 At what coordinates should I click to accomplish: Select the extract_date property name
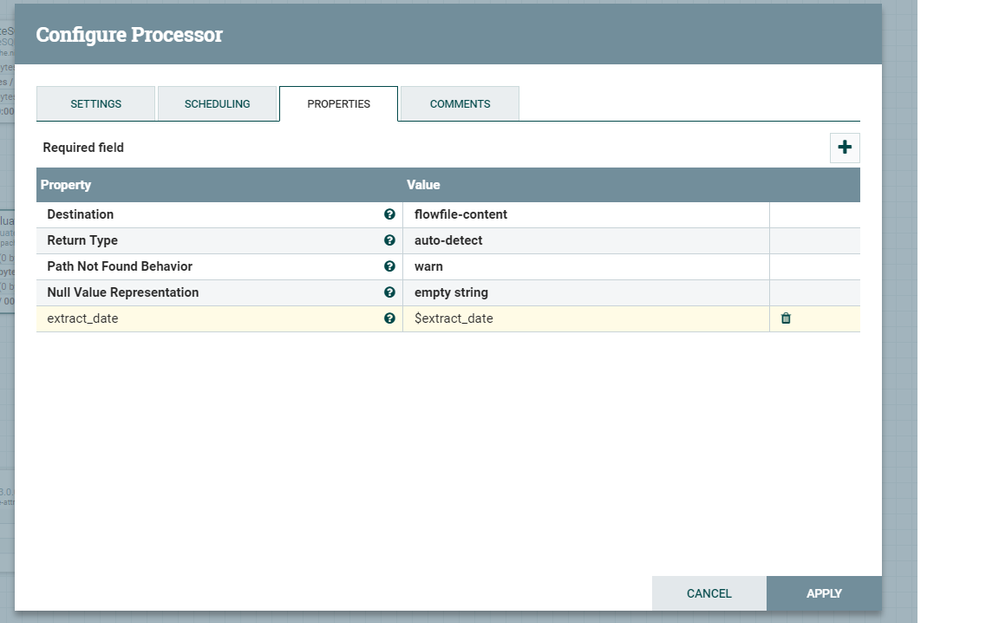[83, 319]
